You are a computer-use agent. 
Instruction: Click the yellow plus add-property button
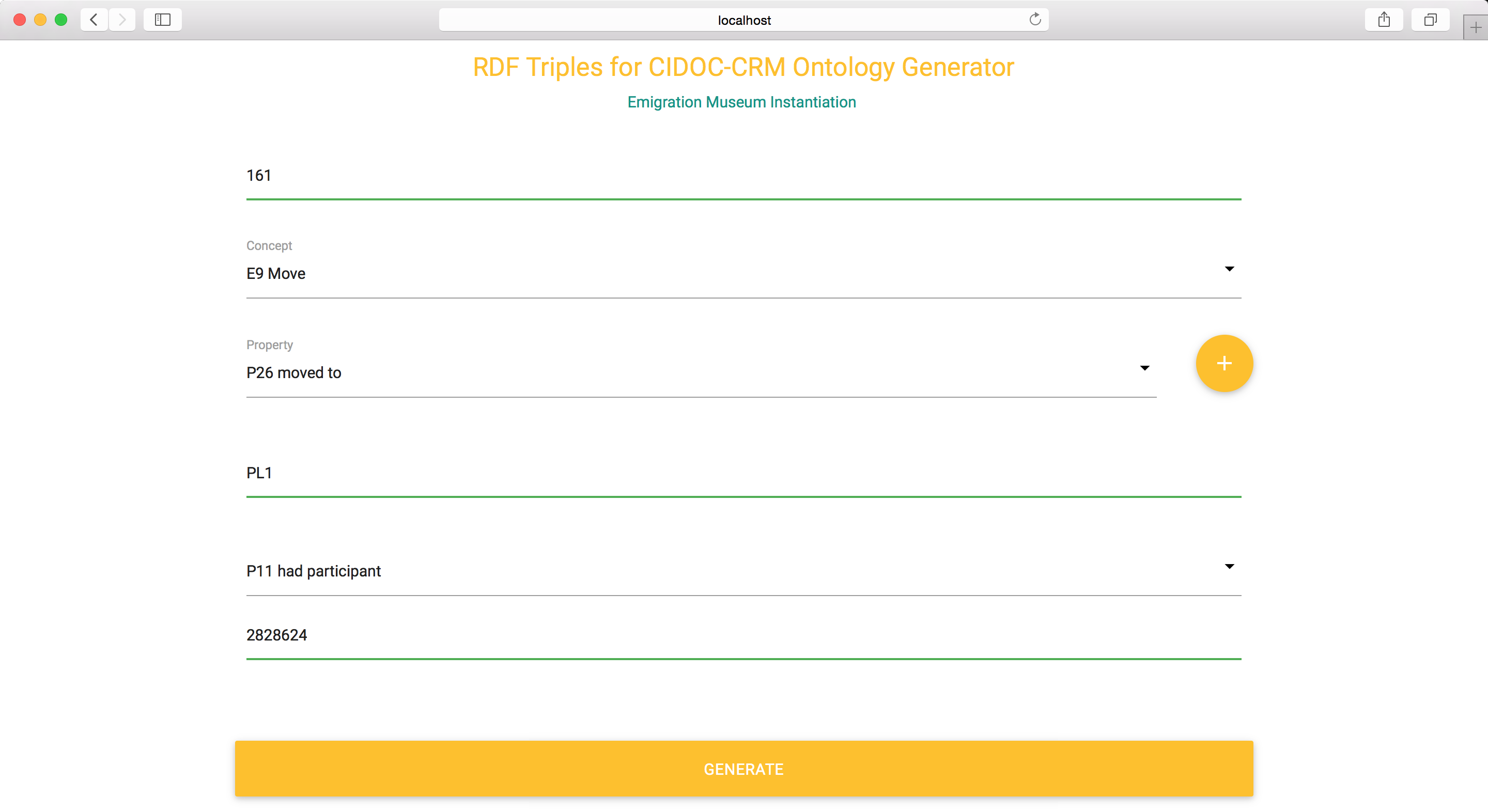coord(1223,363)
